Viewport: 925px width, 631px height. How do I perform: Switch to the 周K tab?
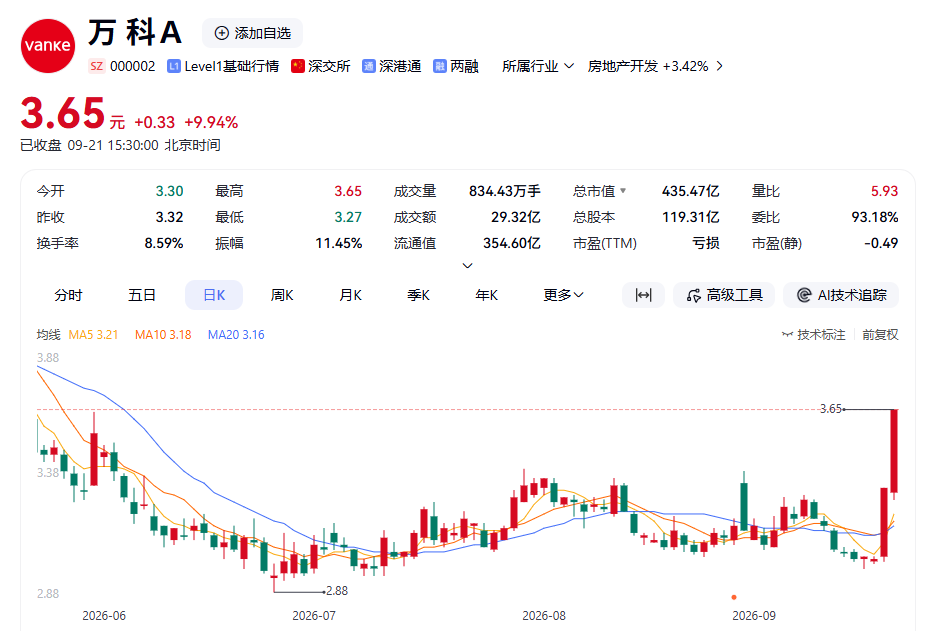click(282, 295)
